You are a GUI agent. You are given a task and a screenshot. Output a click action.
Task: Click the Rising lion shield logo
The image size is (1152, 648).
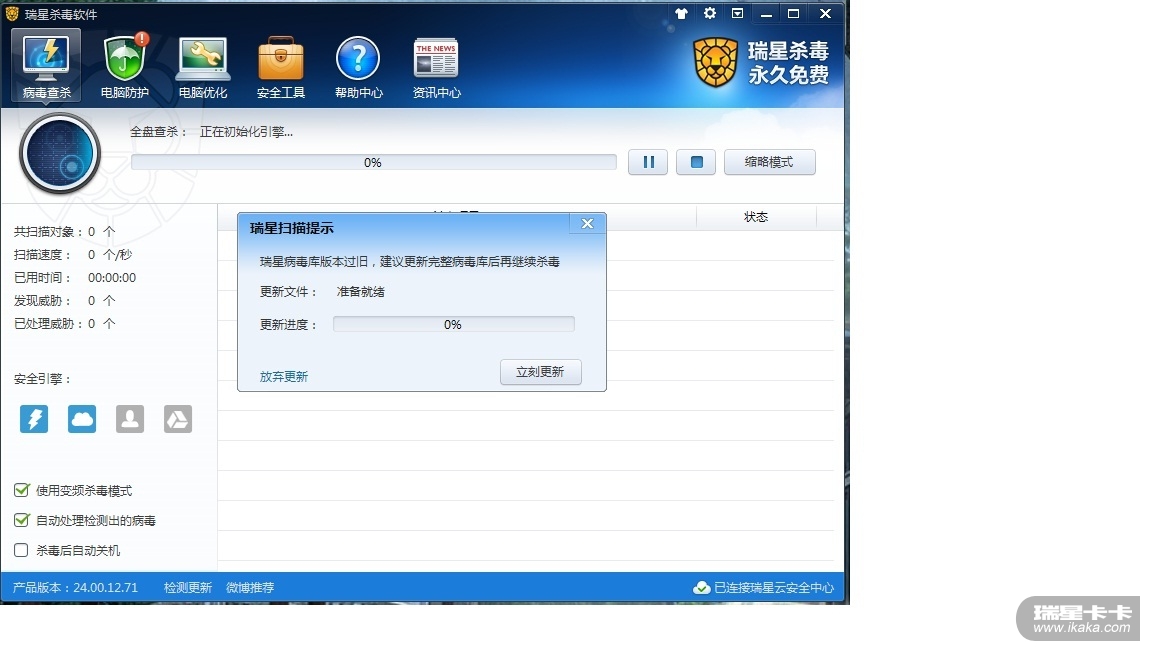click(715, 62)
